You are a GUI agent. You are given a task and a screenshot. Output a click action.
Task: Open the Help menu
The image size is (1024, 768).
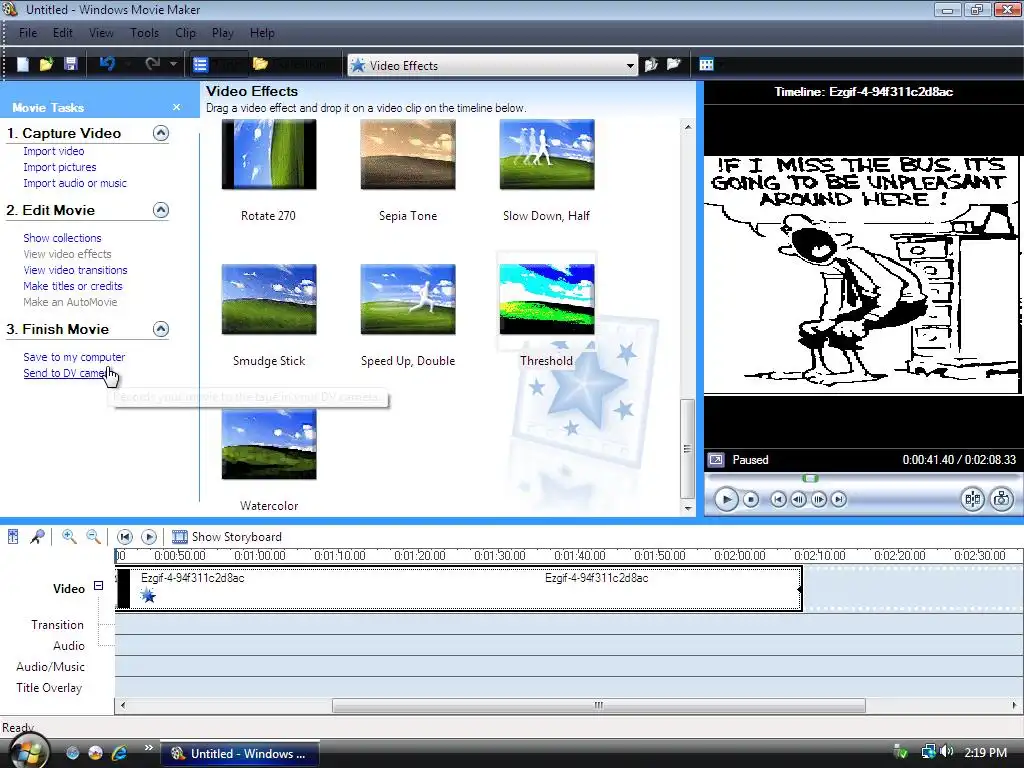pyautogui.click(x=262, y=33)
